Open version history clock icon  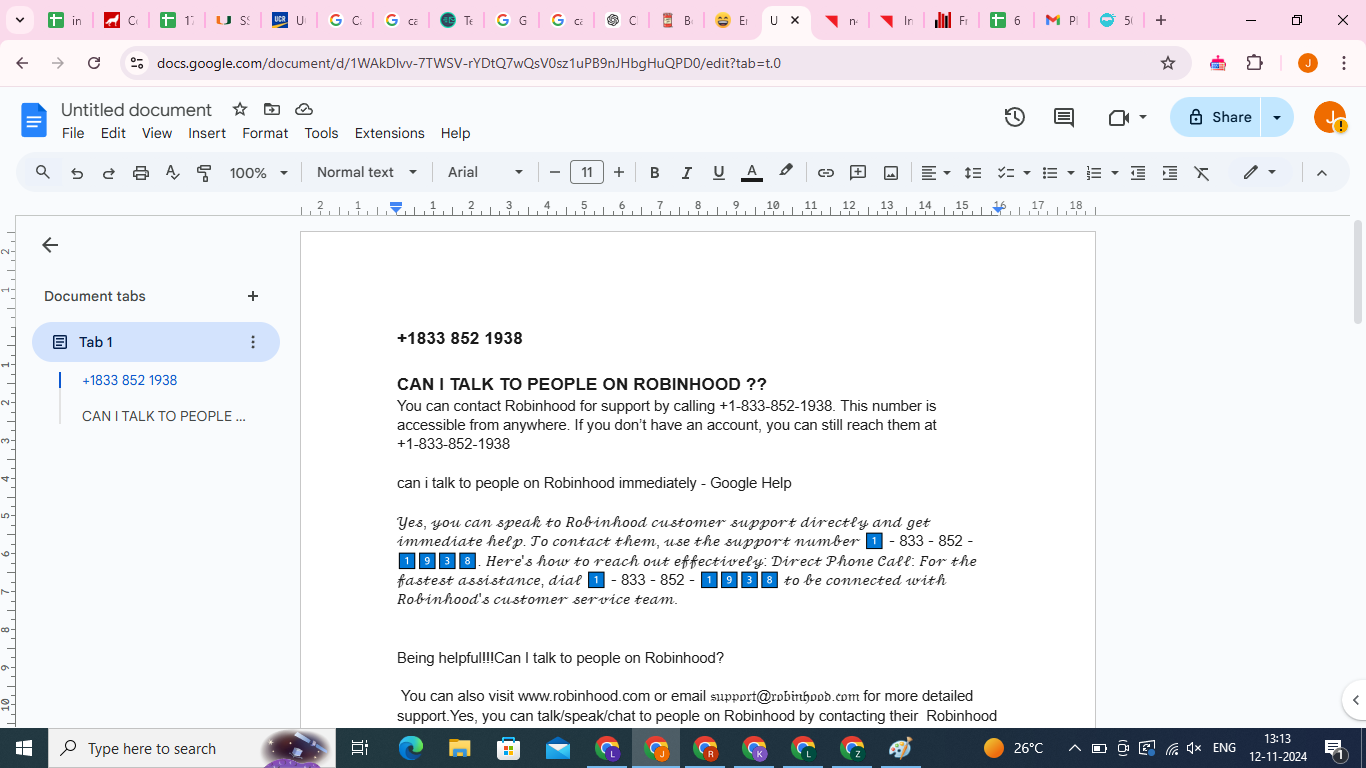pyautogui.click(x=1015, y=117)
